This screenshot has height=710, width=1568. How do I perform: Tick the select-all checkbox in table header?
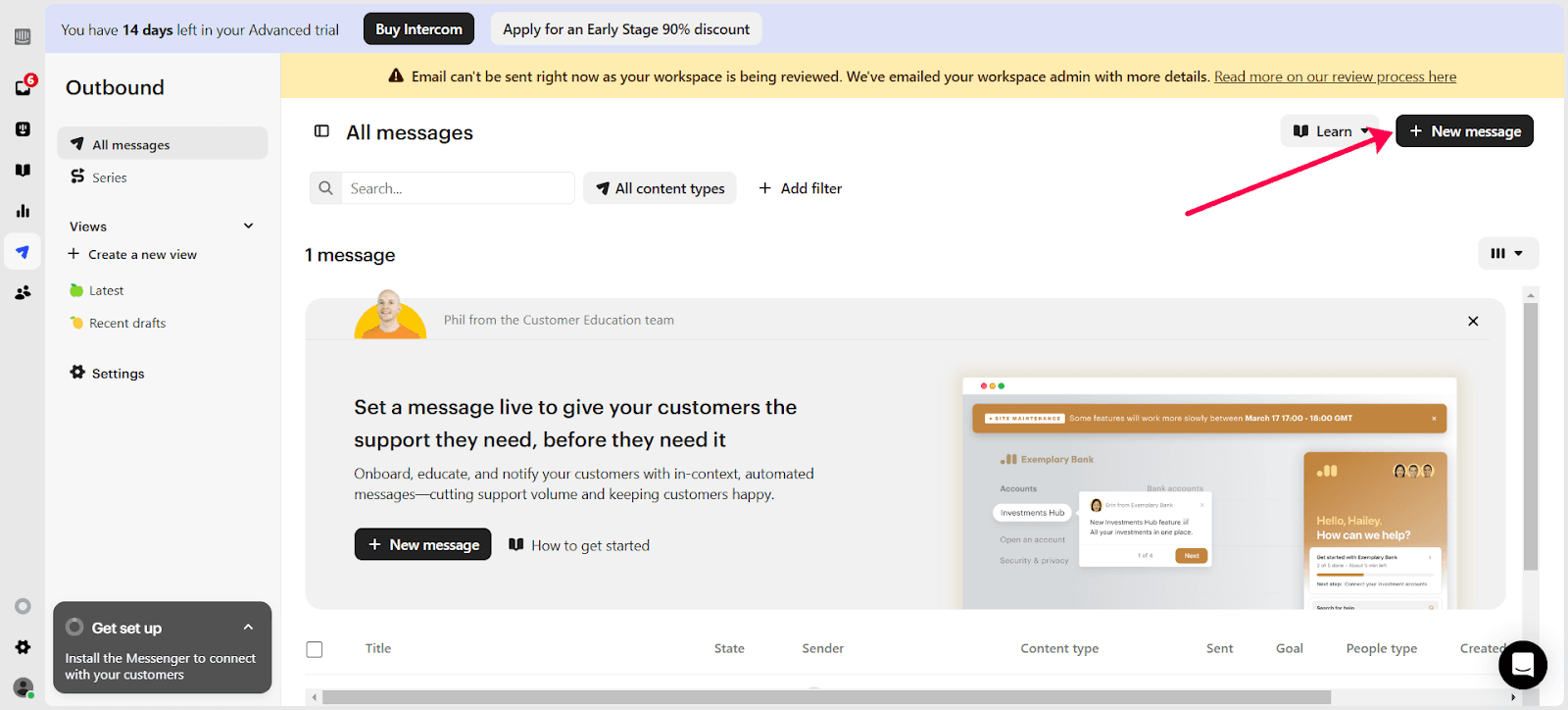(x=315, y=649)
